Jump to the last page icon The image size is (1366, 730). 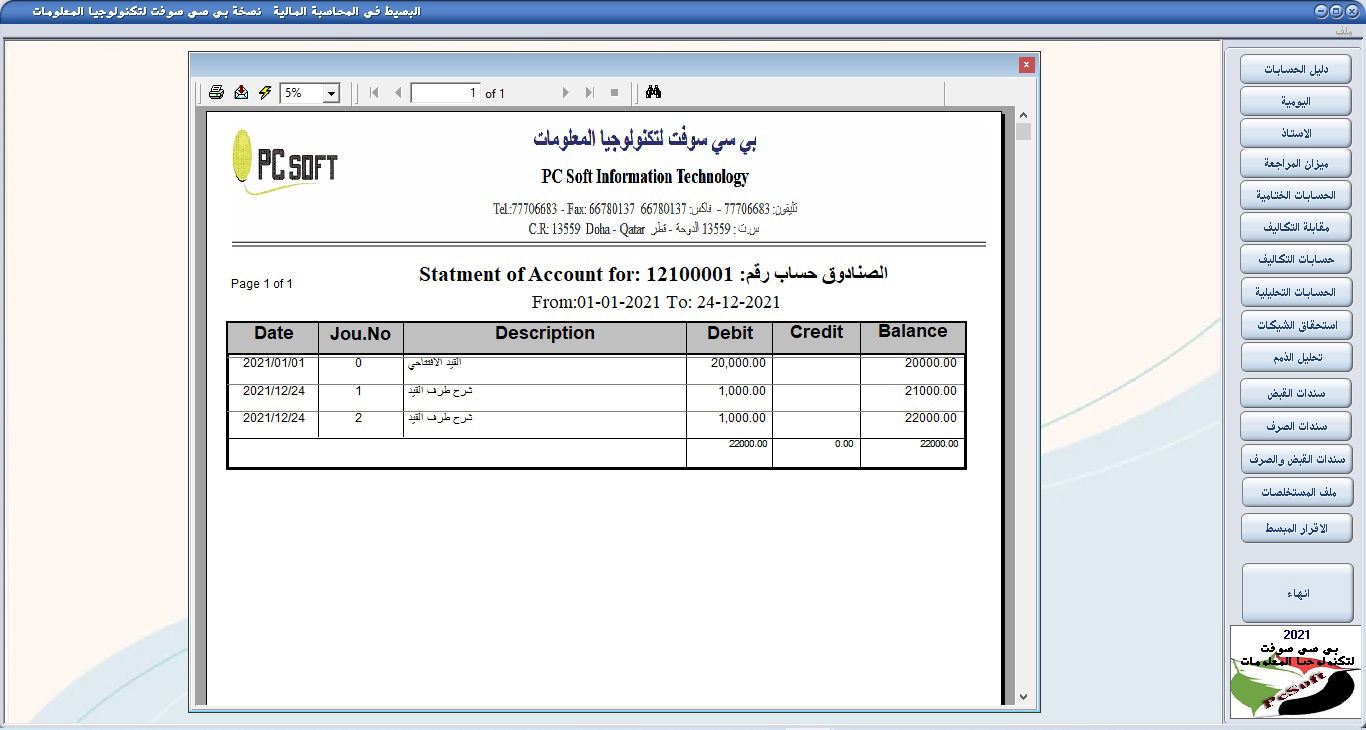click(589, 91)
